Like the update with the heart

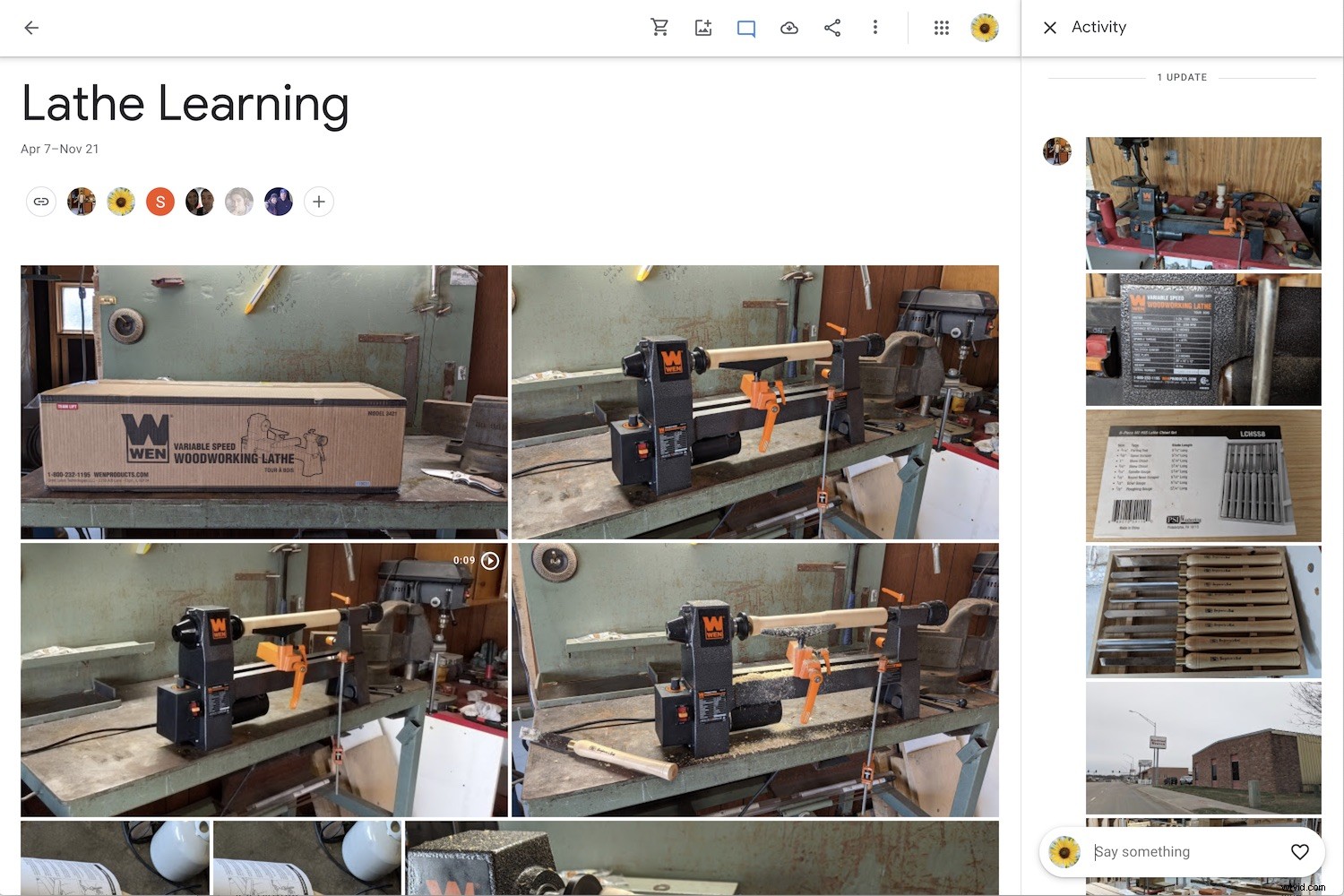click(x=1300, y=851)
